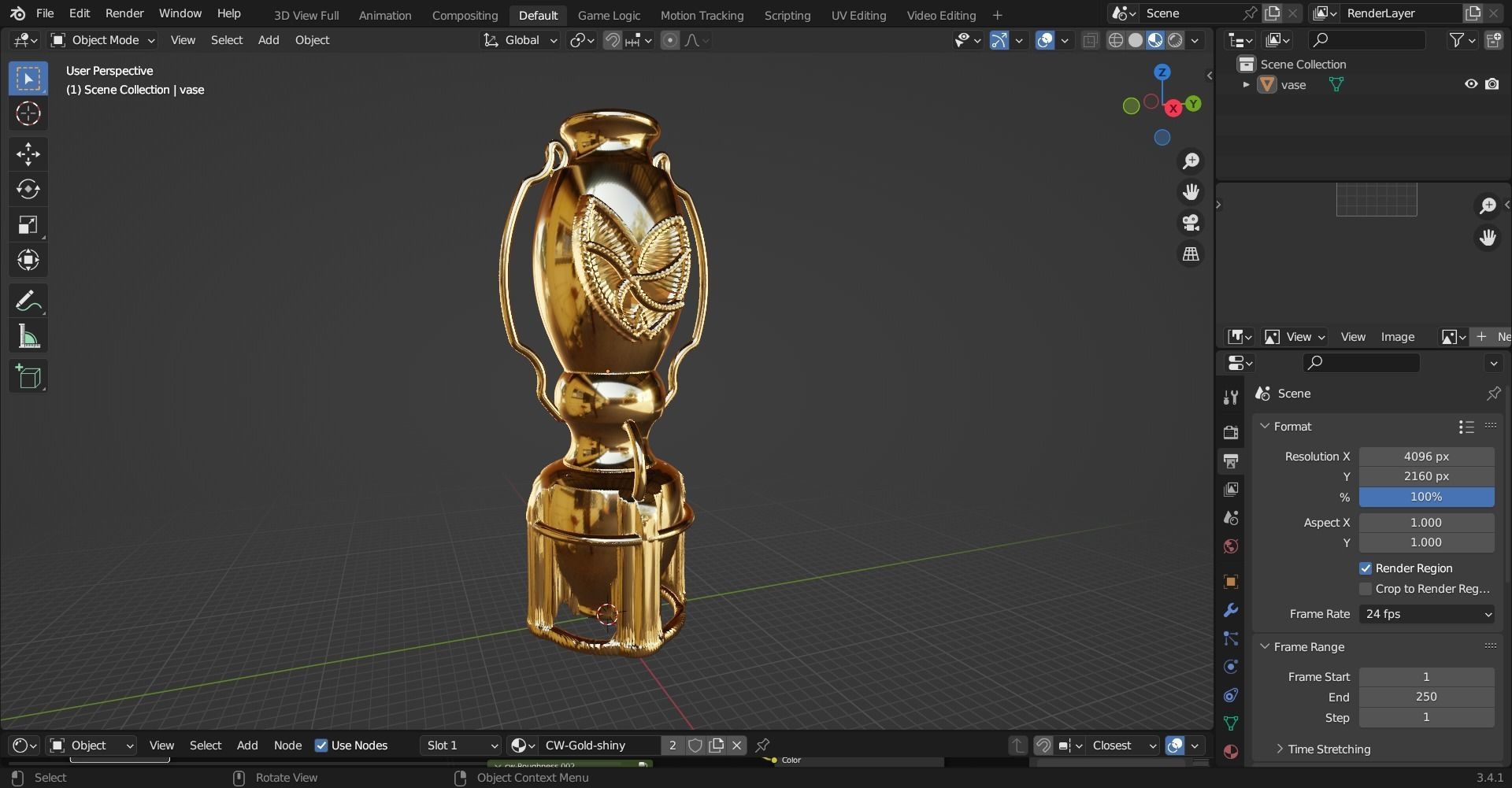Open the Render menu
Viewport: 1512px width, 788px height.
point(124,13)
